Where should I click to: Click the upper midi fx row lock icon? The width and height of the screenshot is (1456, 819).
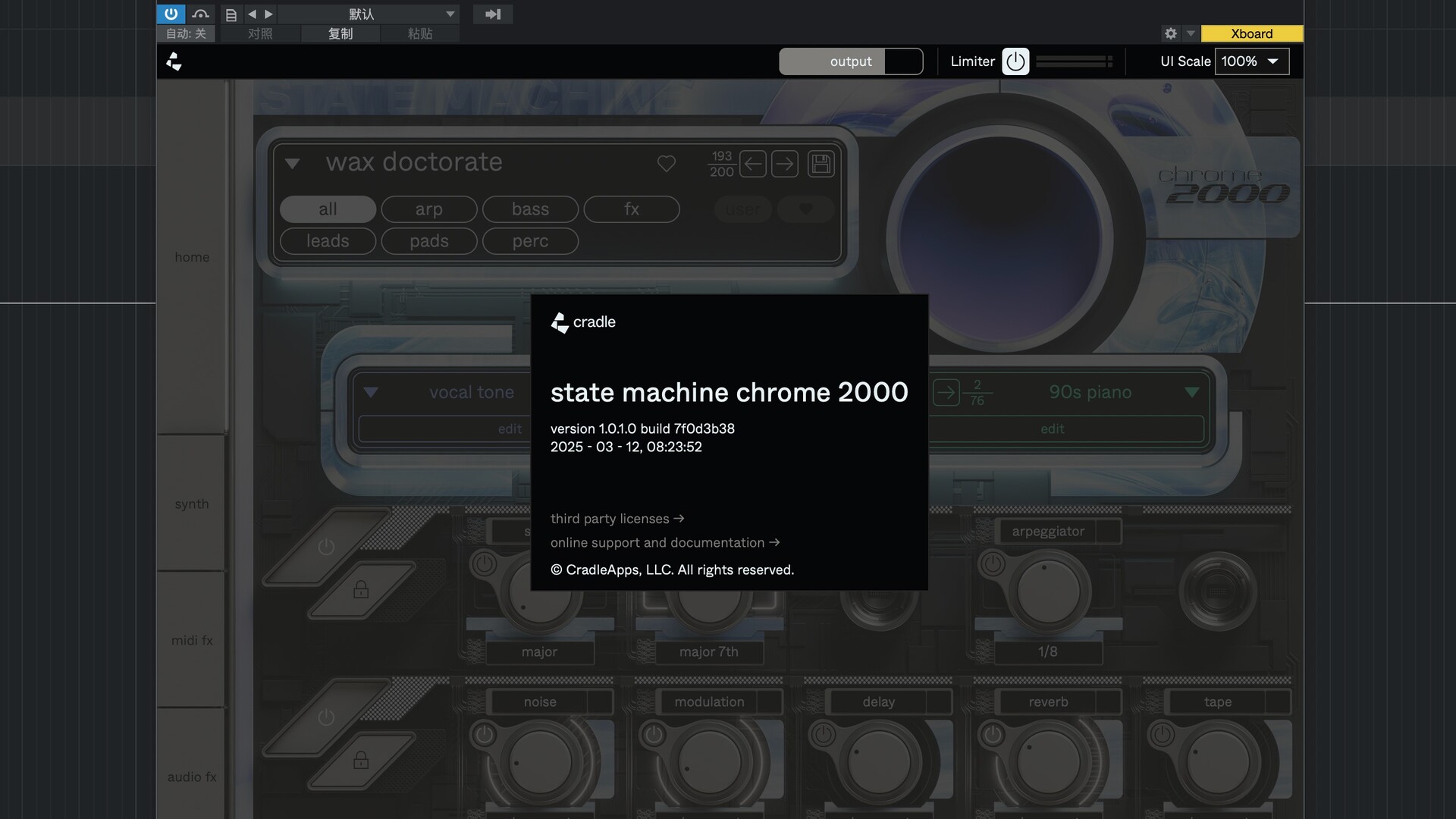[361, 589]
